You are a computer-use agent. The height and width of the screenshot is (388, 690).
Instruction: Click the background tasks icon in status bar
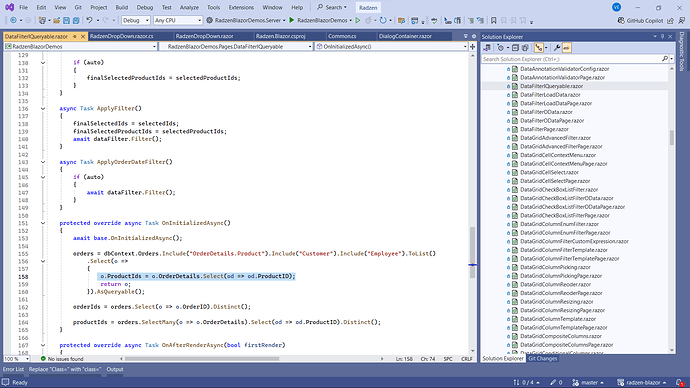[x=6, y=382]
